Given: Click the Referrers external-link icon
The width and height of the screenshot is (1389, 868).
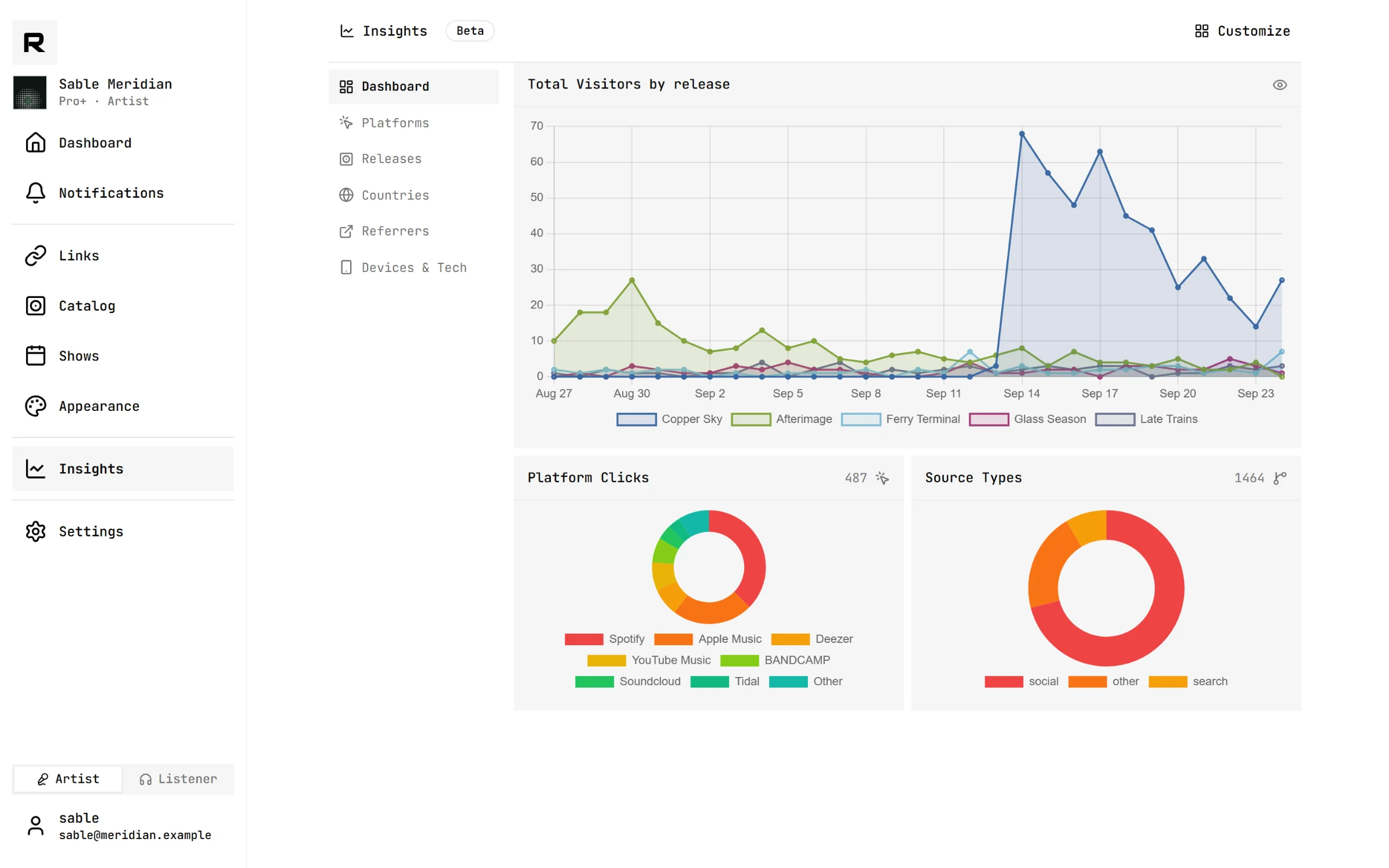Looking at the screenshot, I should click(x=346, y=231).
